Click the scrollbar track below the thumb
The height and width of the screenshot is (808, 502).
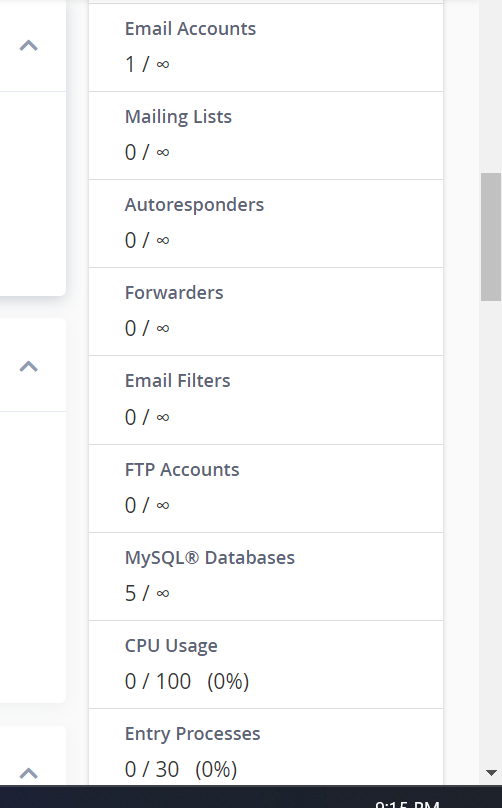(x=491, y=531)
